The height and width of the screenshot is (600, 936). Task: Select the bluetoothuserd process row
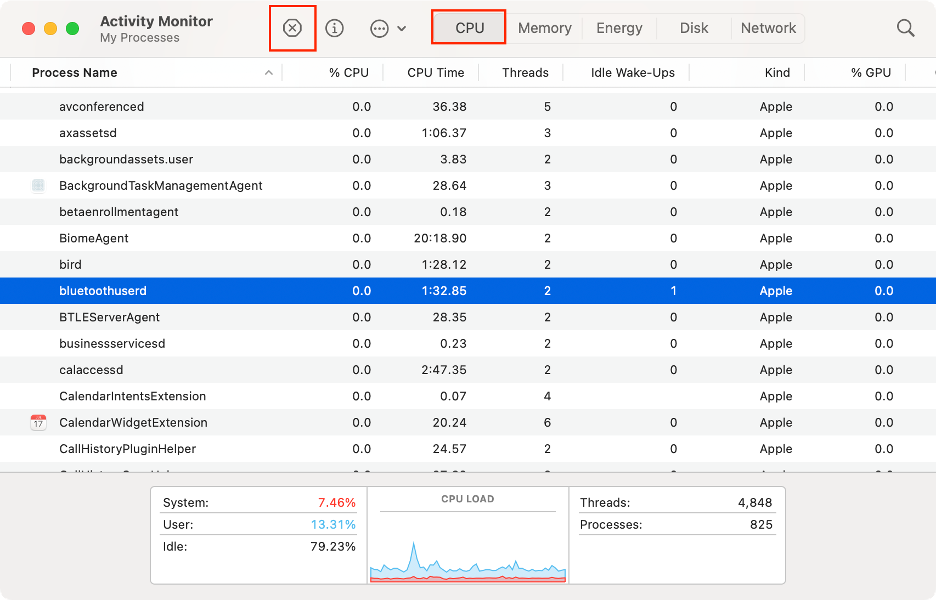tap(300, 290)
